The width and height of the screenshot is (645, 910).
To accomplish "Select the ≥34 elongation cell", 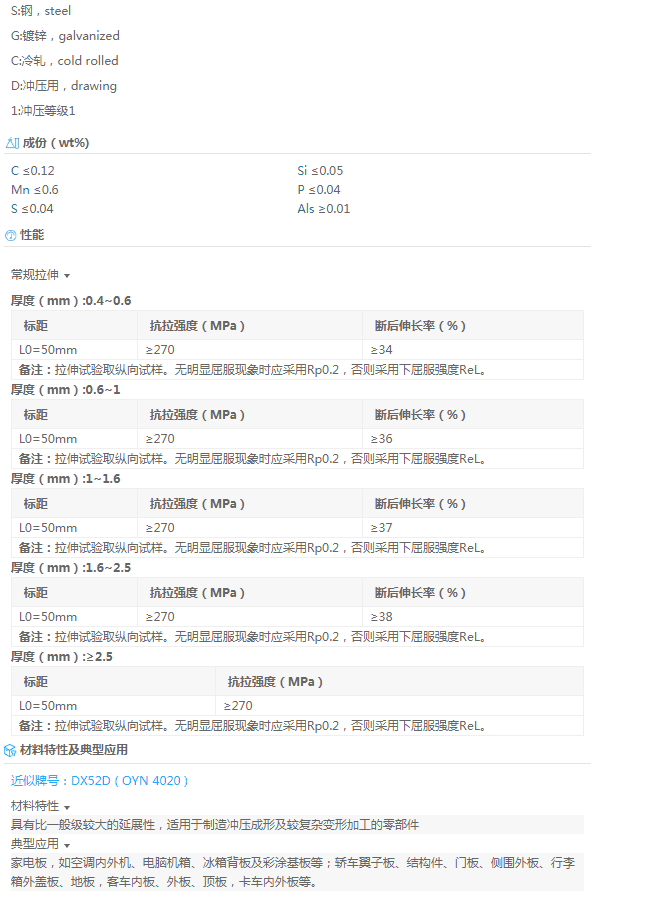I will tap(382, 350).
